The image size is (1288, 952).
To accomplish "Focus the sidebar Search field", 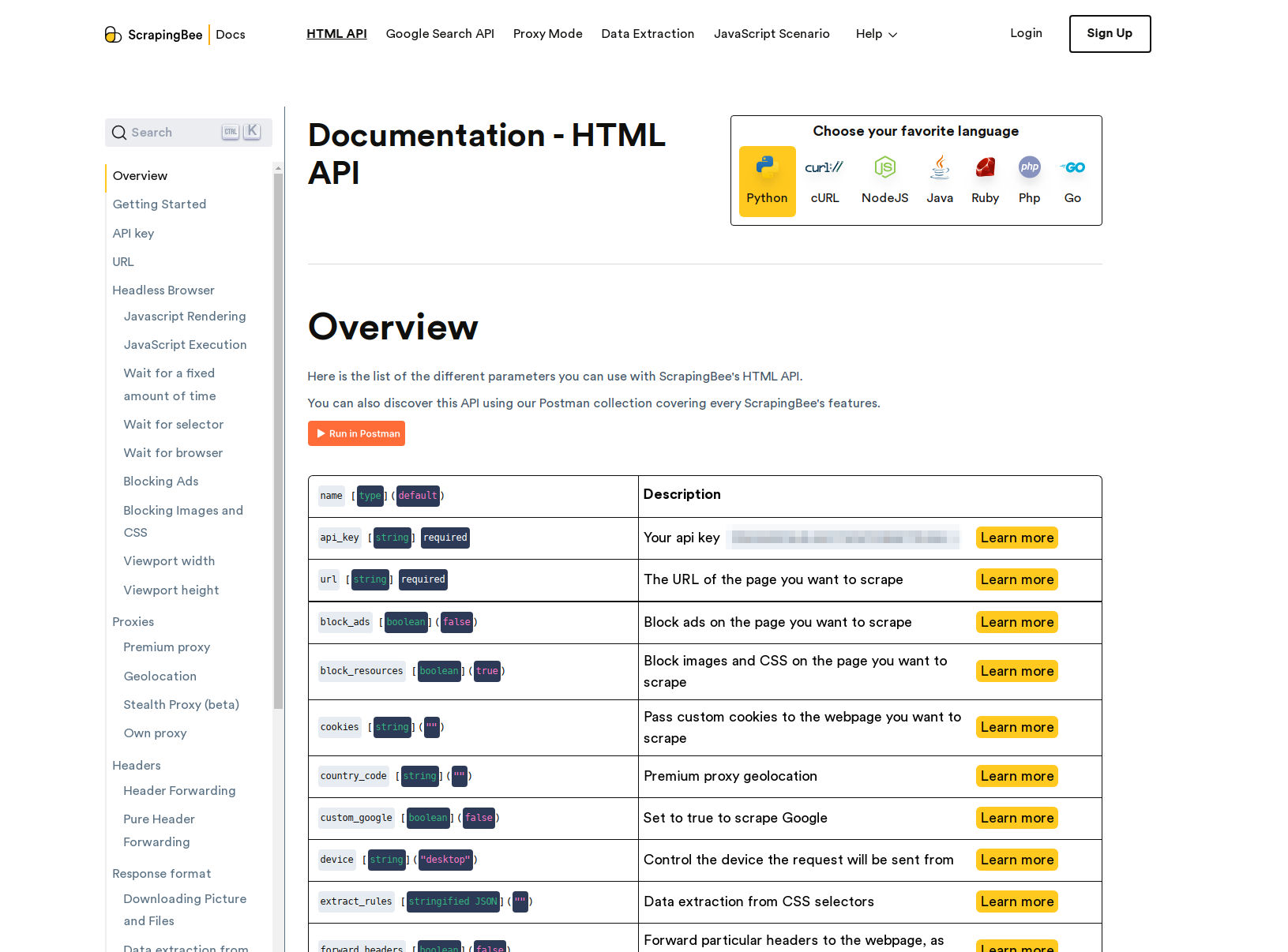I will coord(189,133).
